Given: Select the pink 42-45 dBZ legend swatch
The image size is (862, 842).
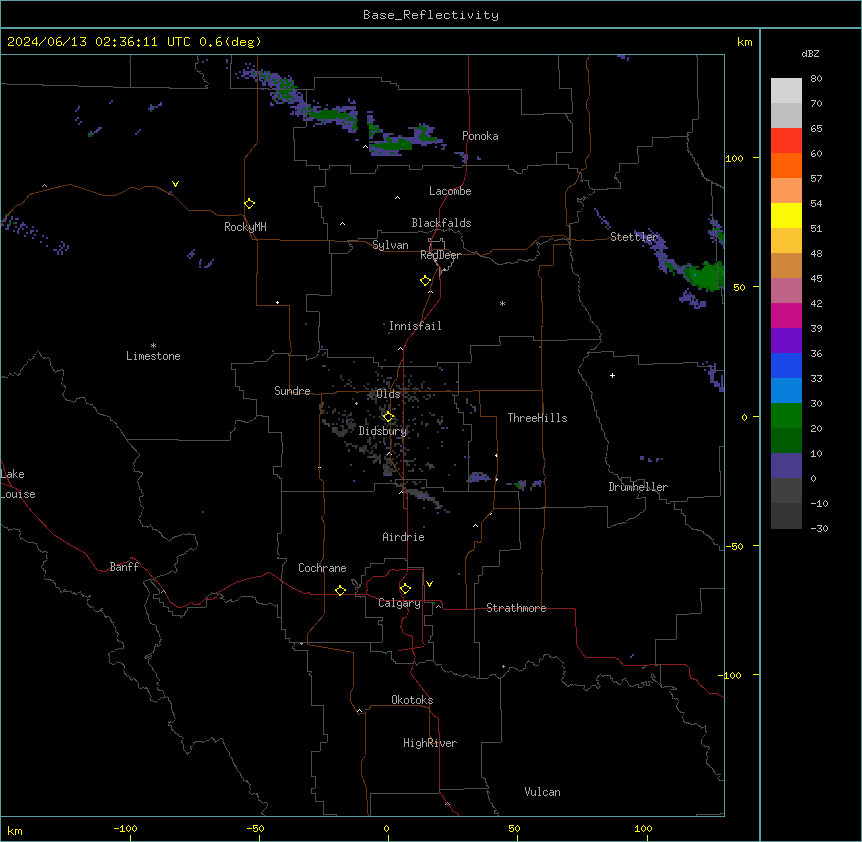Looking at the screenshot, I should [786, 291].
